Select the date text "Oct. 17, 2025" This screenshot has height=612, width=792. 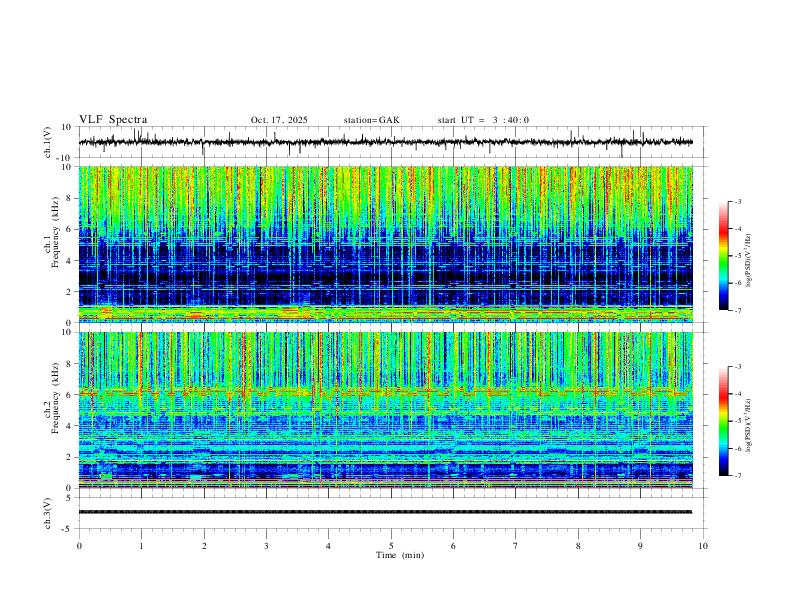(x=279, y=120)
